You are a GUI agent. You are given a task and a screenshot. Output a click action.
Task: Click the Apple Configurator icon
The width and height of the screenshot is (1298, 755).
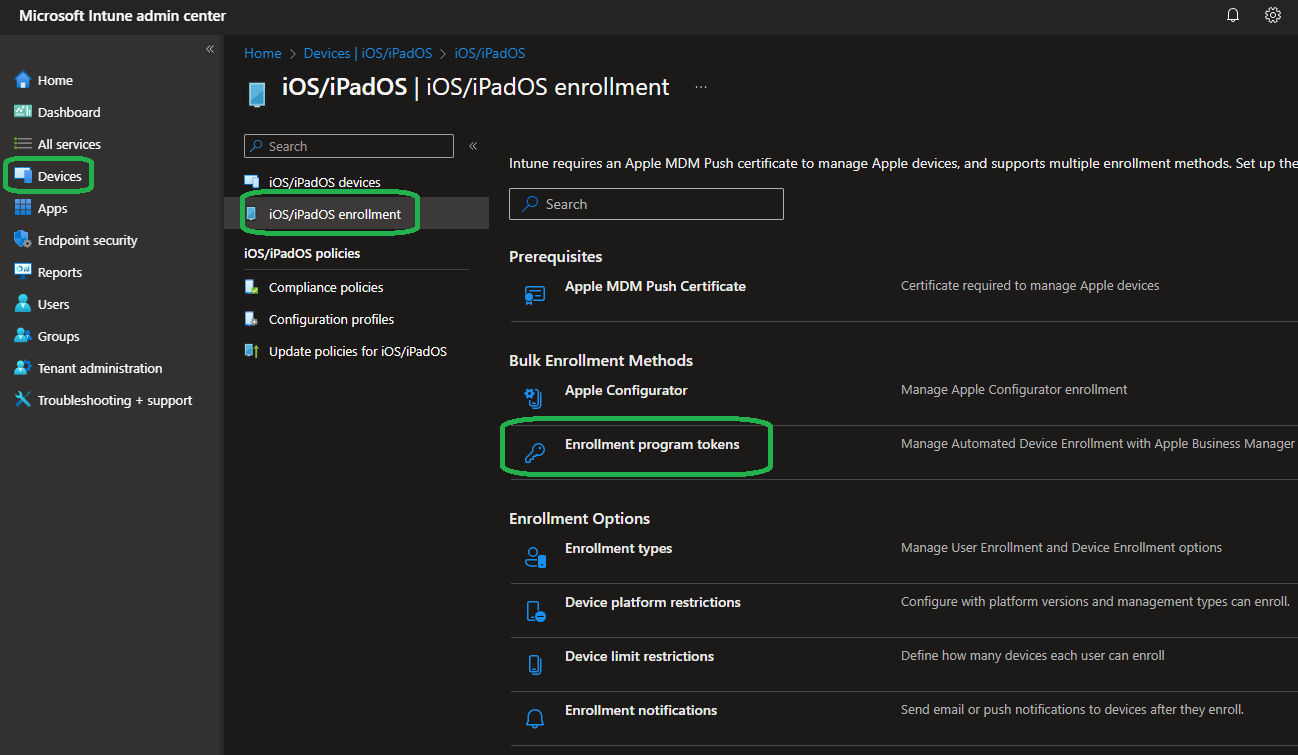click(535, 398)
